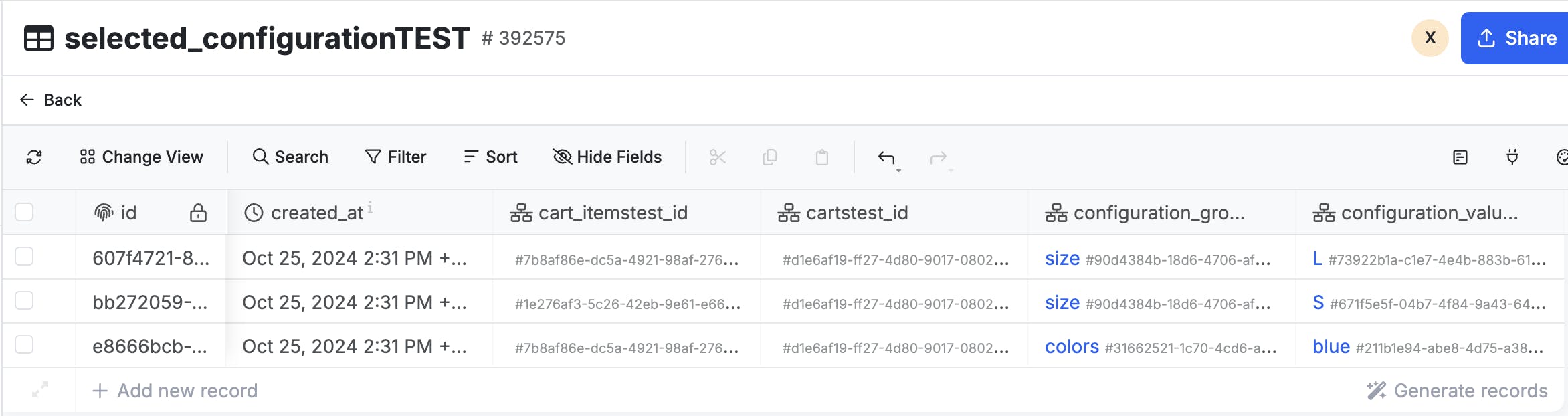Image resolution: width=1568 pixels, height=416 pixels.
Task: Click Add new record row
Action: click(x=175, y=391)
